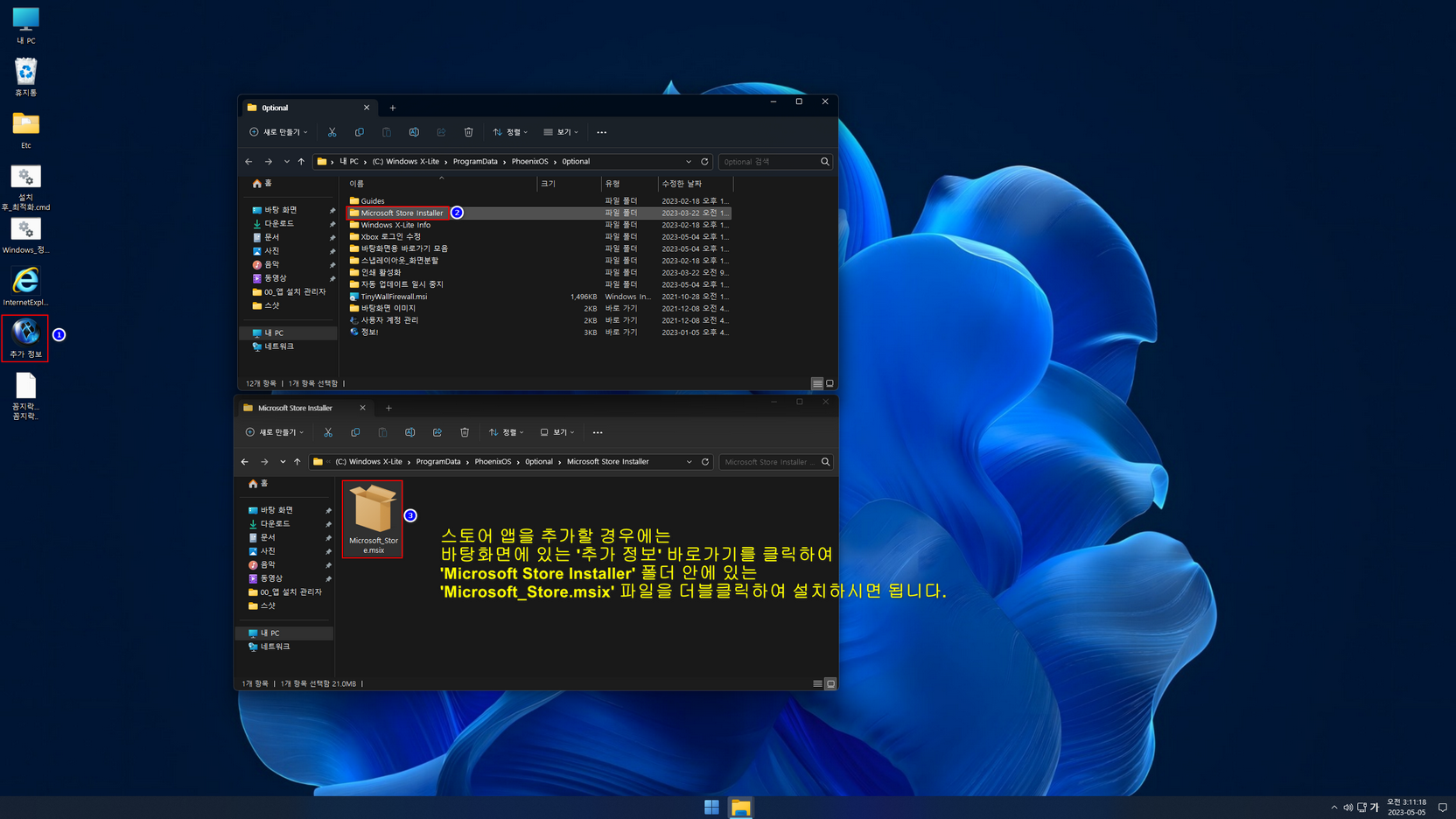Open 정렬 sort dropdown in Store Installer window
The width and height of the screenshot is (1456, 819).
[x=507, y=432]
